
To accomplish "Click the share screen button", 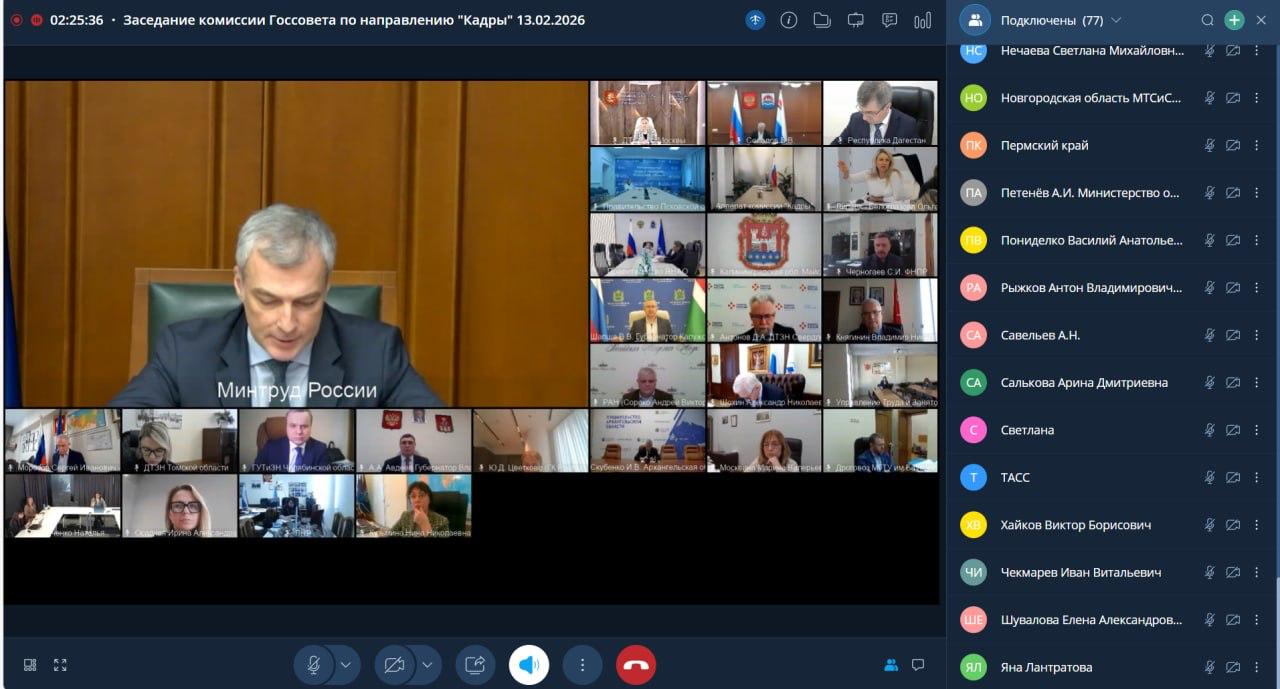I will 475,665.
